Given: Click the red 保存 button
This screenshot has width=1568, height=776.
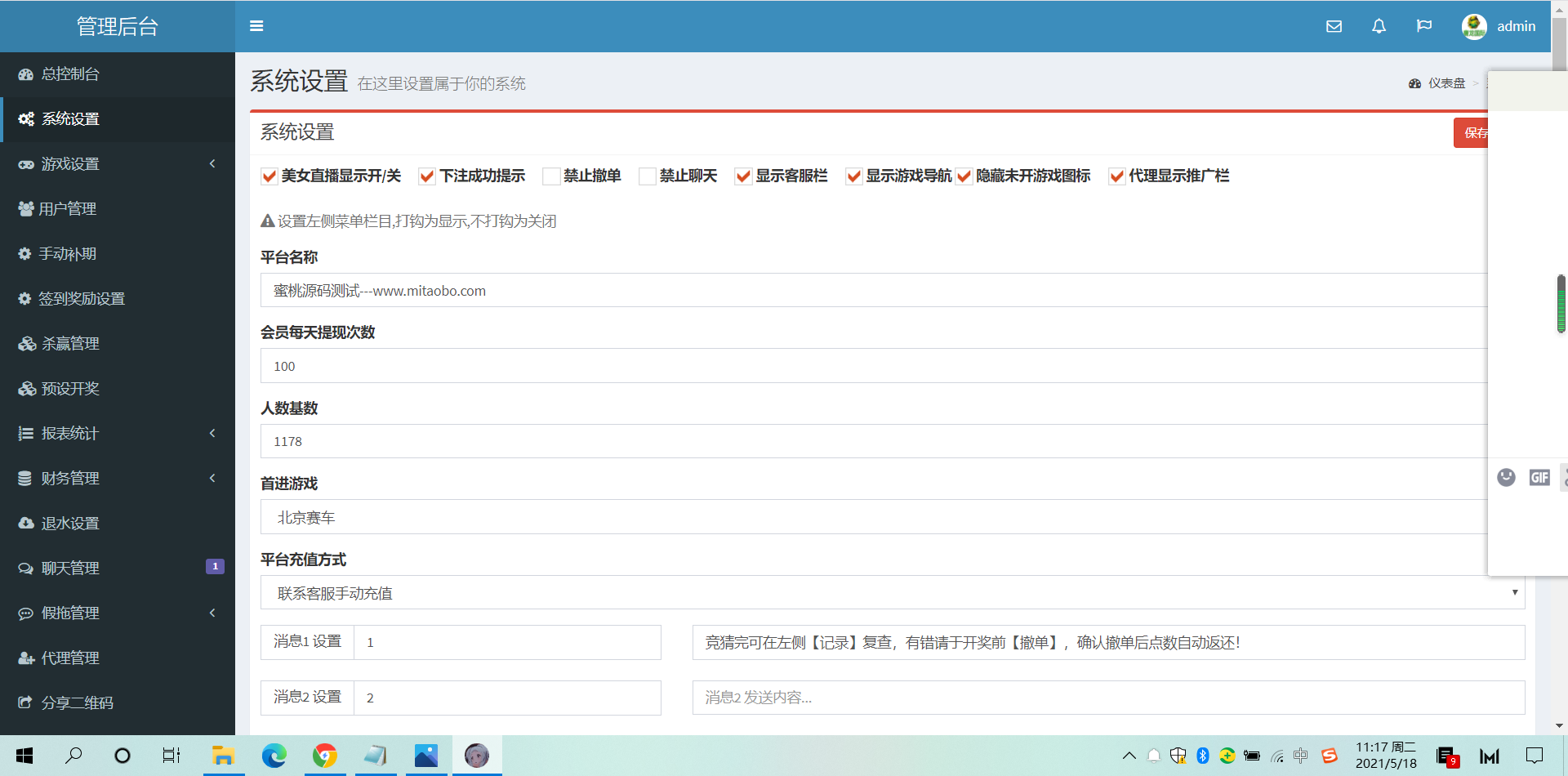Looking at the screenshot, I should point(1472,133).
